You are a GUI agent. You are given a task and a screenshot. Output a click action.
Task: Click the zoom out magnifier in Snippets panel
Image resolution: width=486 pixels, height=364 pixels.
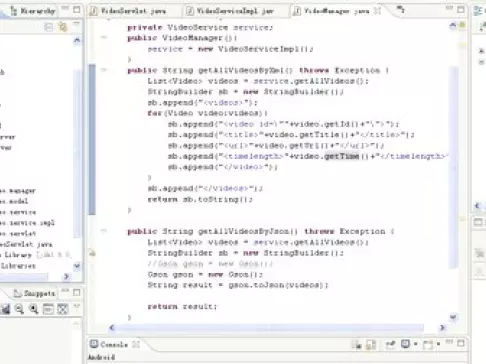[19, 309]
